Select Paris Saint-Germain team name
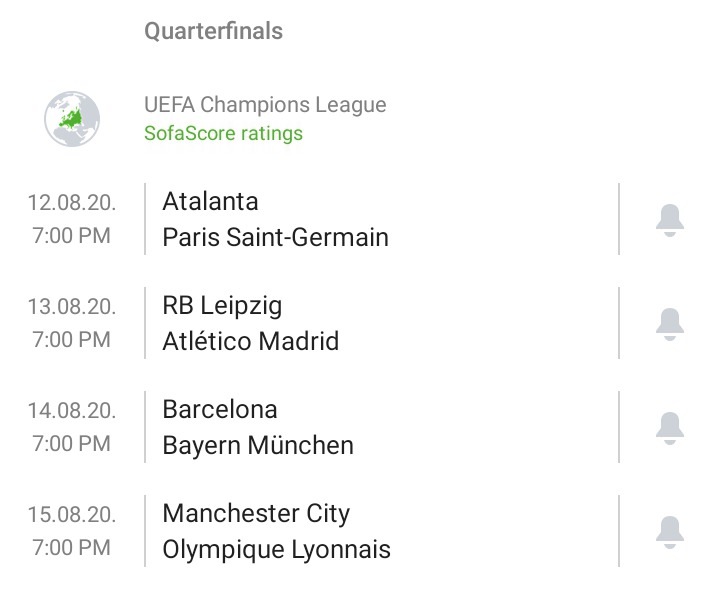This screenshot has width=720, height=597. point(275,237)
